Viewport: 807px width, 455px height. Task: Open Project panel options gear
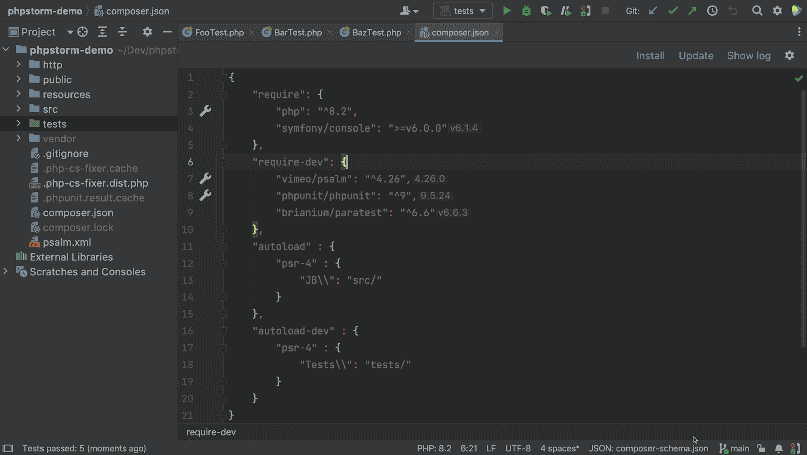(147, 32)
